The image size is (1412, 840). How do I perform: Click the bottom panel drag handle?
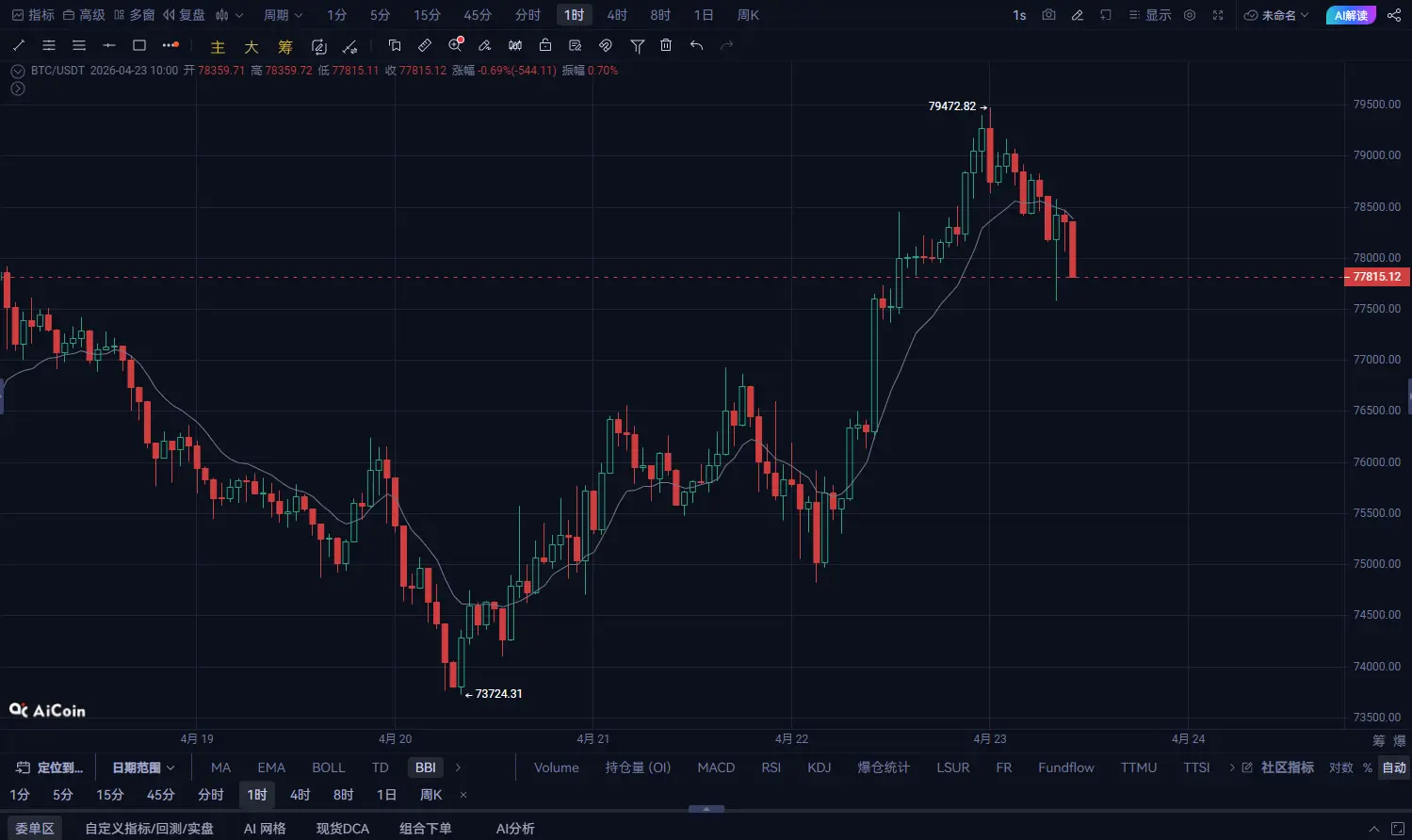(x=706, y=809)
